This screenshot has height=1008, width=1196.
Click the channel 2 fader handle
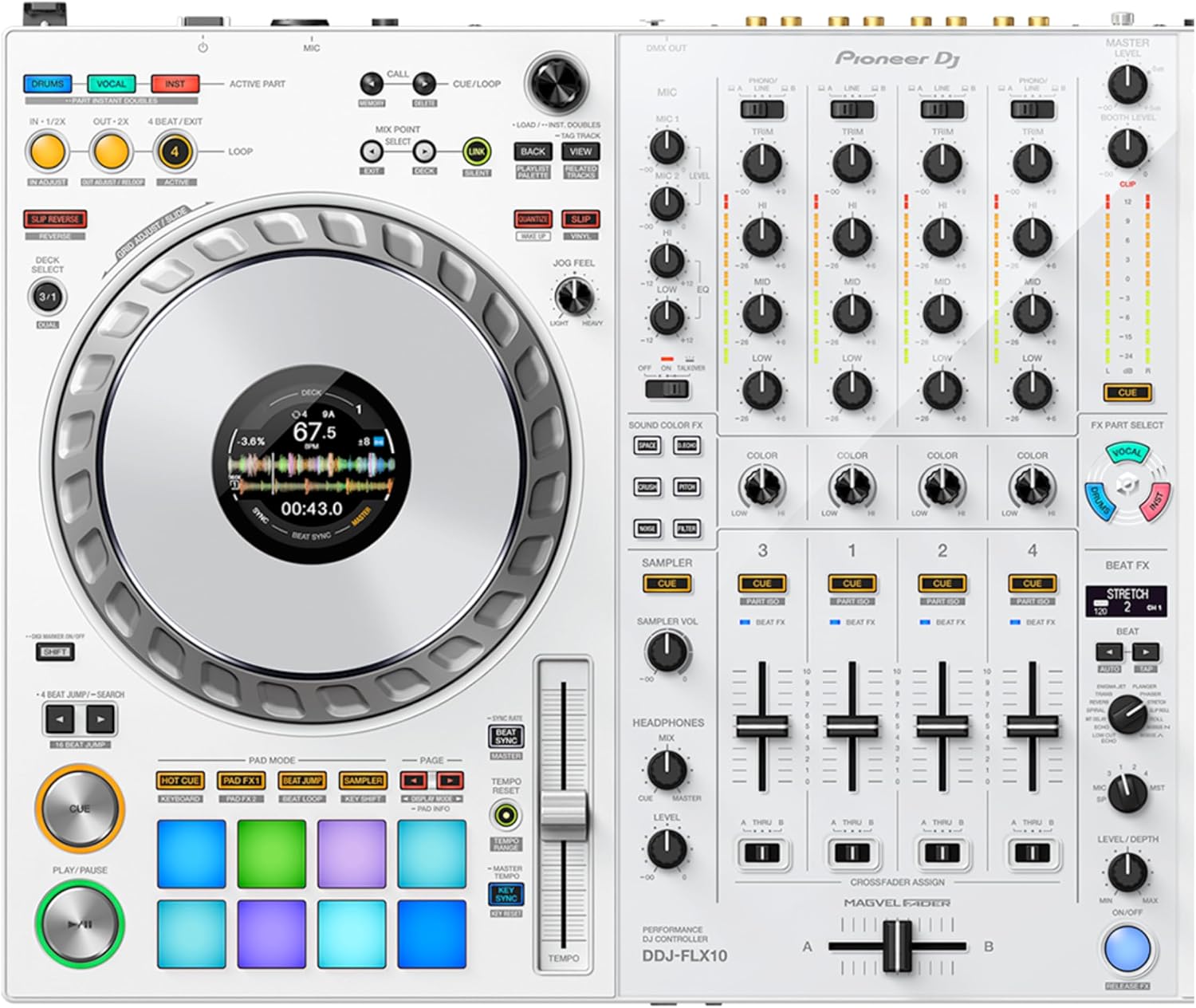942,726
